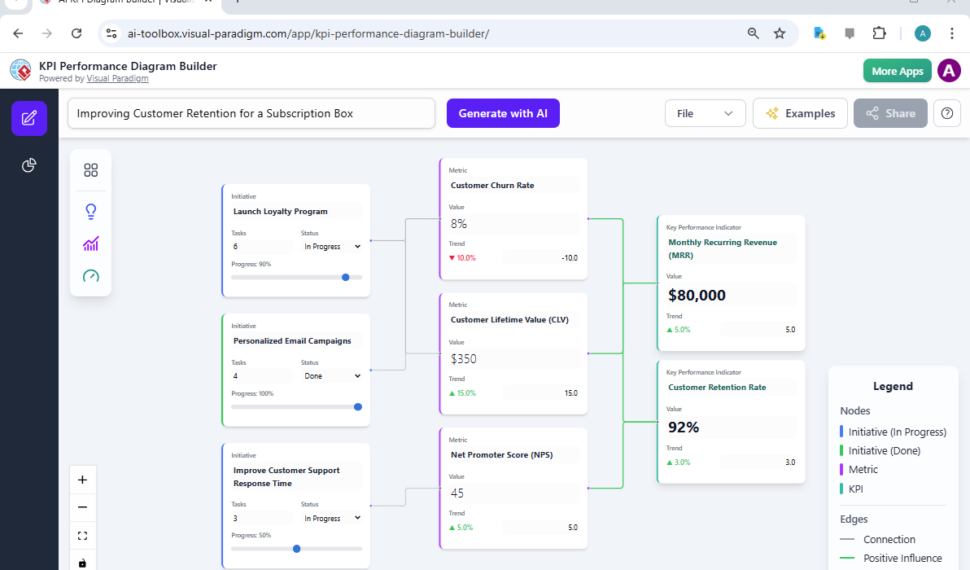Click the diagram topic input field

[251, 113]
